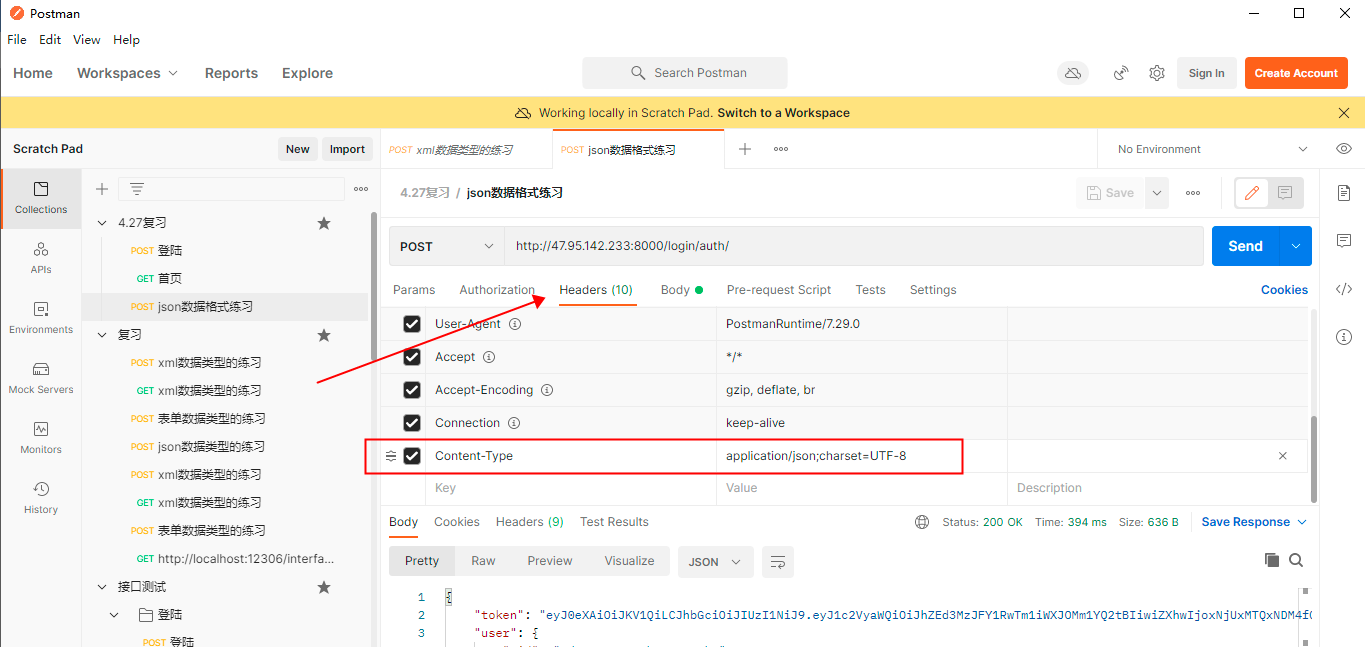Click the Send button
This screenshot has height=647, width=1365.
tap(1246, 246)
